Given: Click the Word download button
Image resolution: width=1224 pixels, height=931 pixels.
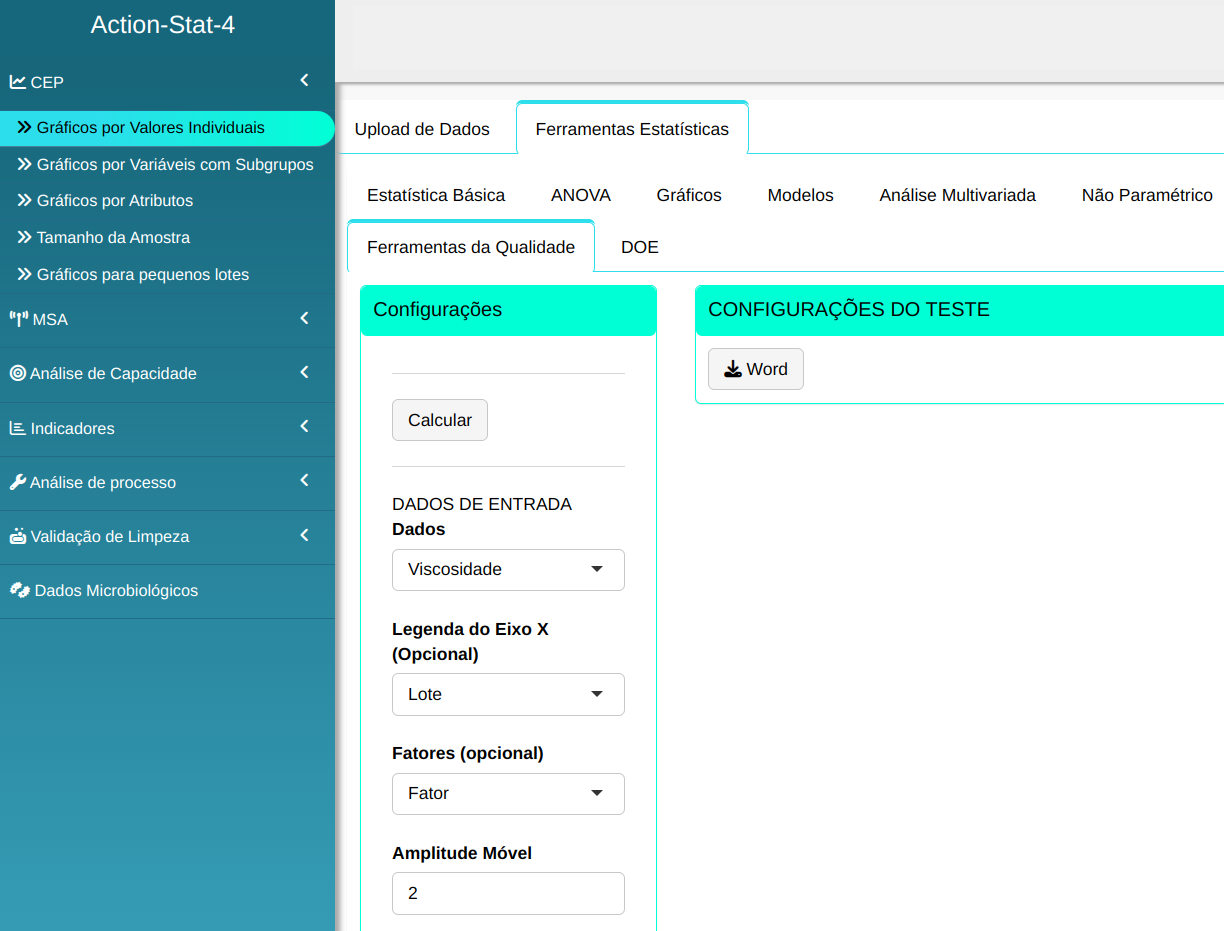Looking at the screenshot, I should tap(755, 369).
